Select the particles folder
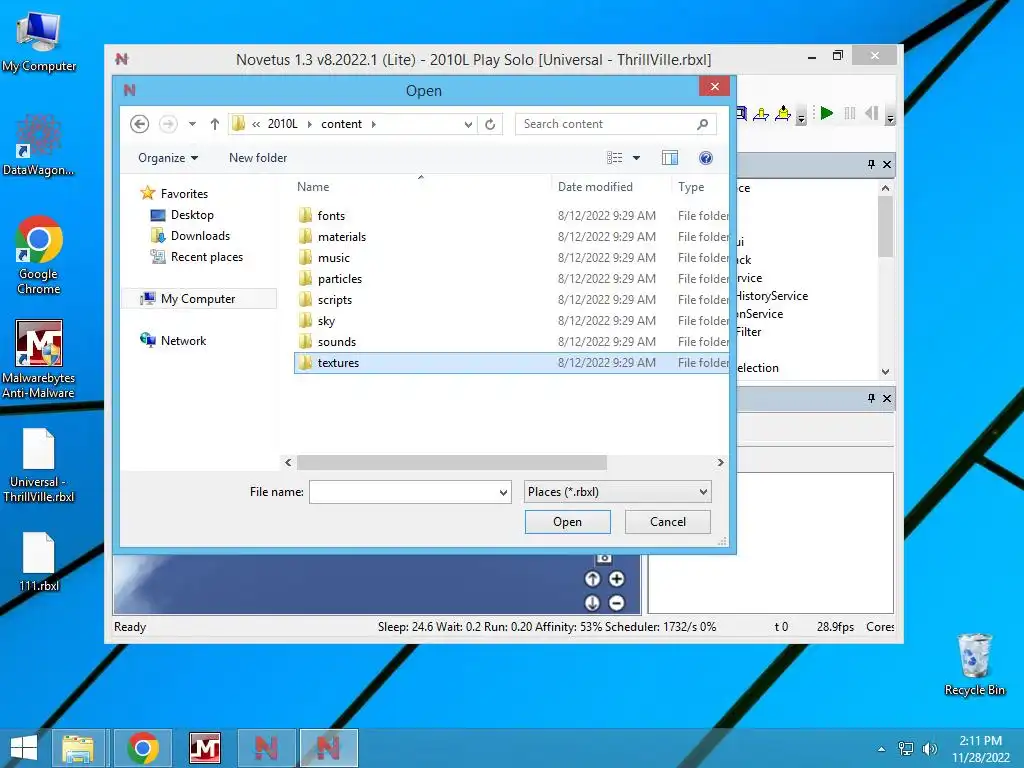This screenshot has width=1024, height=768. point(511,279)
